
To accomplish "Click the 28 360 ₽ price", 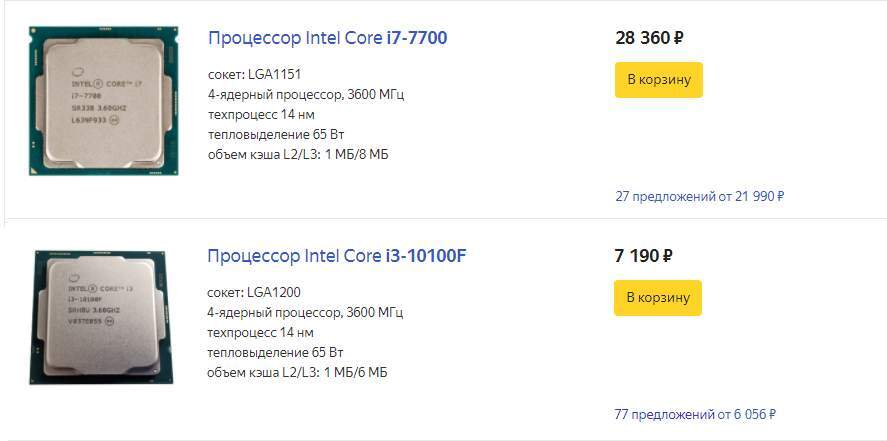I will tap(649, 39).
